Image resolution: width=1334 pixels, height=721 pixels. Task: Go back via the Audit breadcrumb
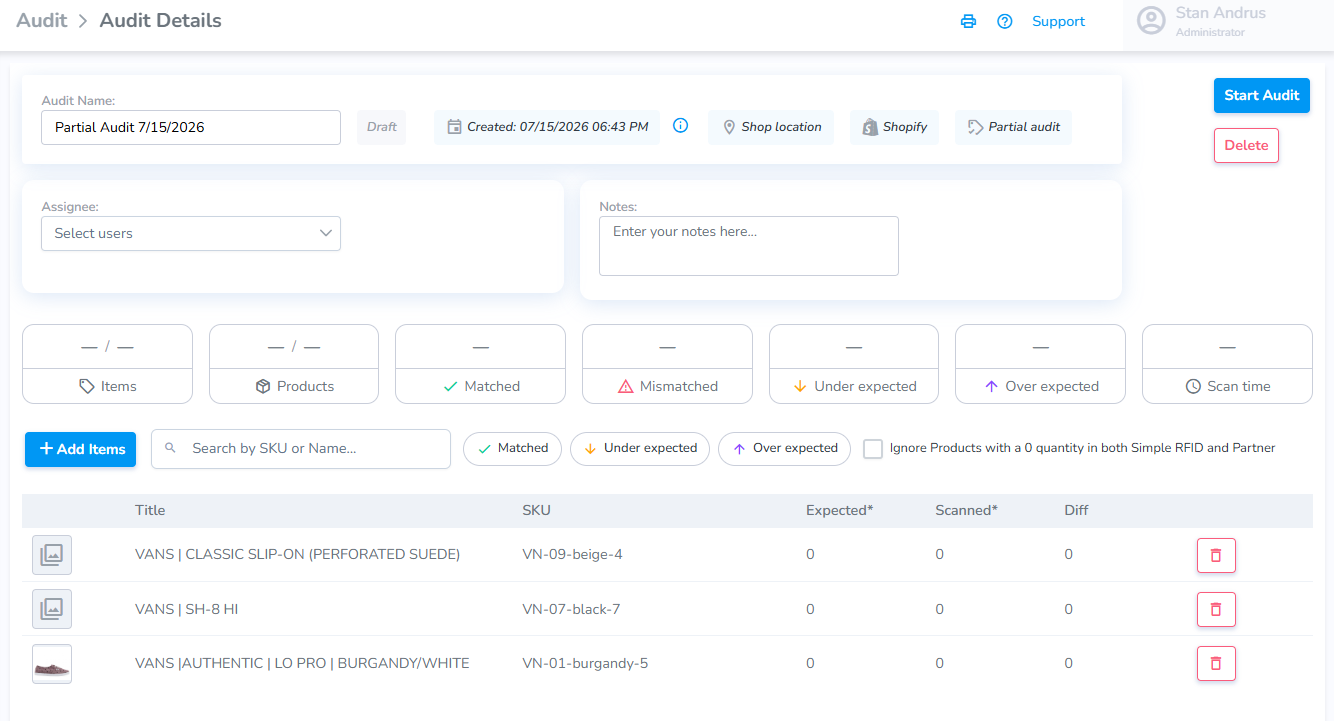click(42, 20)
